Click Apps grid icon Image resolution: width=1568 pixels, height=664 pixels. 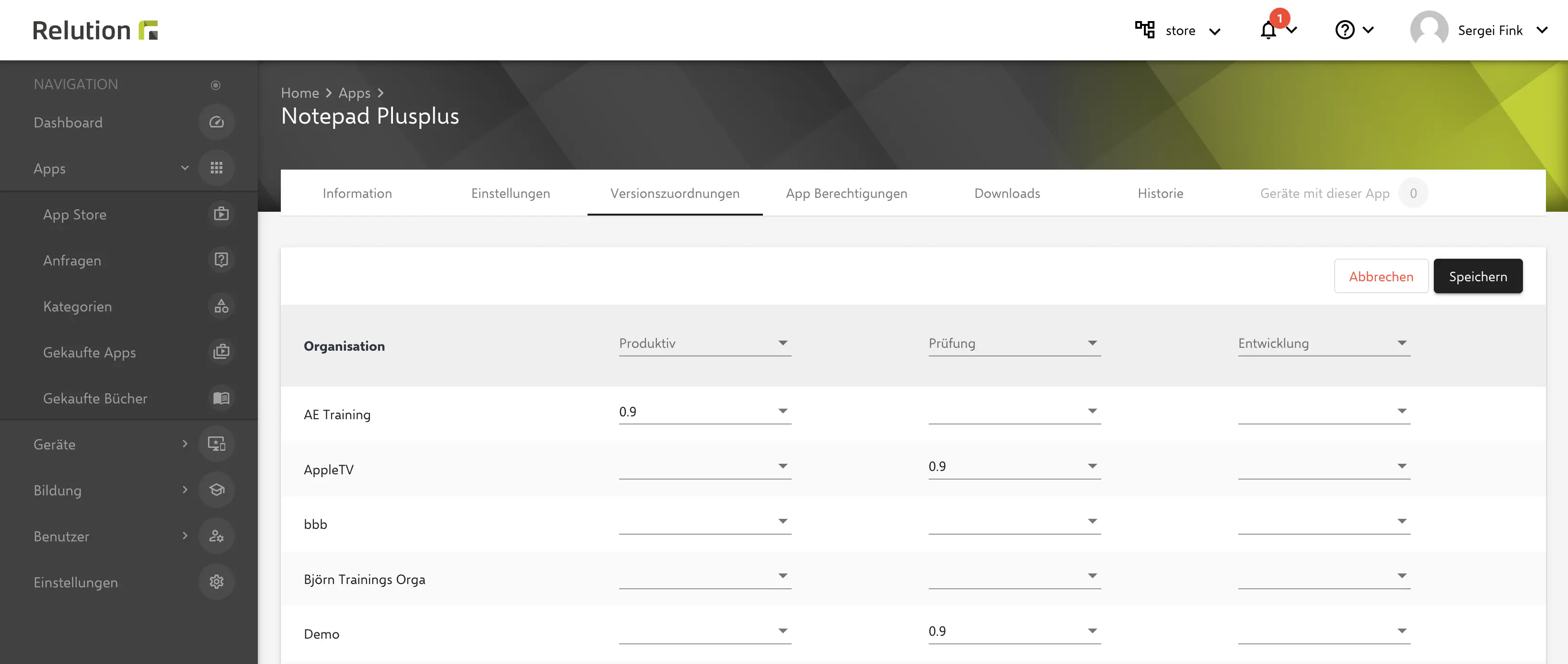tap(216, 168)
